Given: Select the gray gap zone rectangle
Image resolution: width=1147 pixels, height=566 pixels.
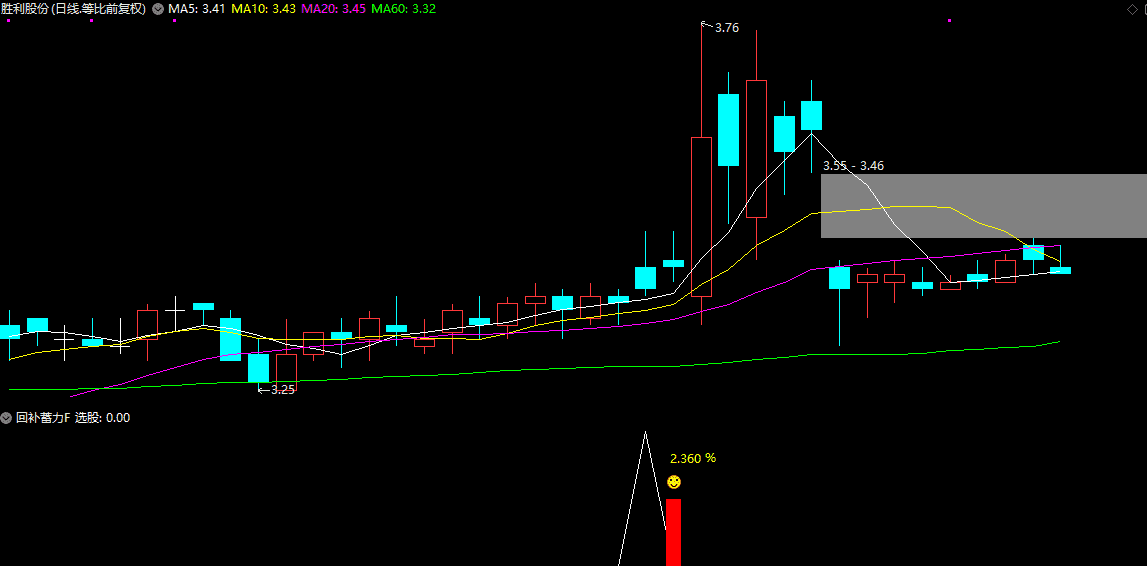Looking at the screenshot, I should [984, 205].
